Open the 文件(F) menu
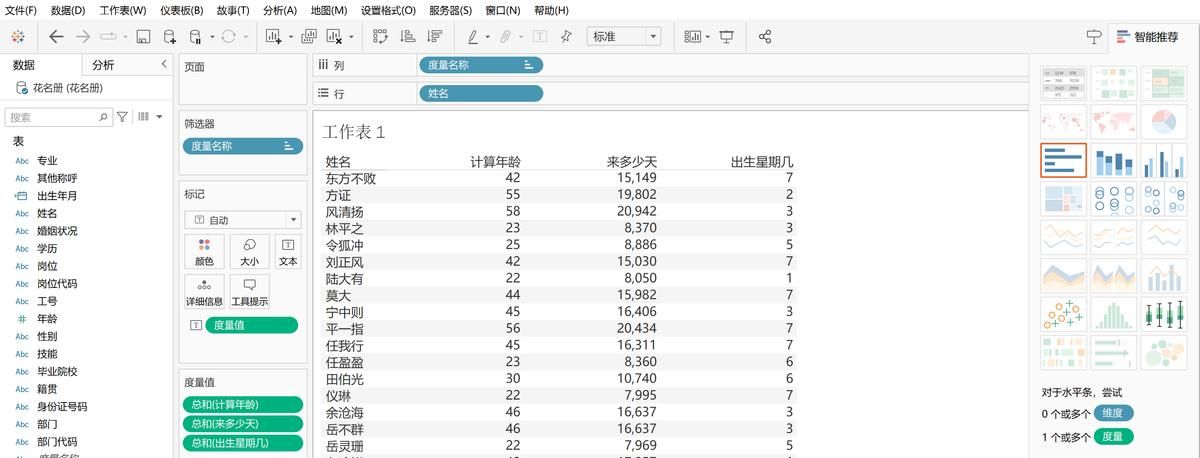This screenshot has width=1200, height=458. coord(21,10)
